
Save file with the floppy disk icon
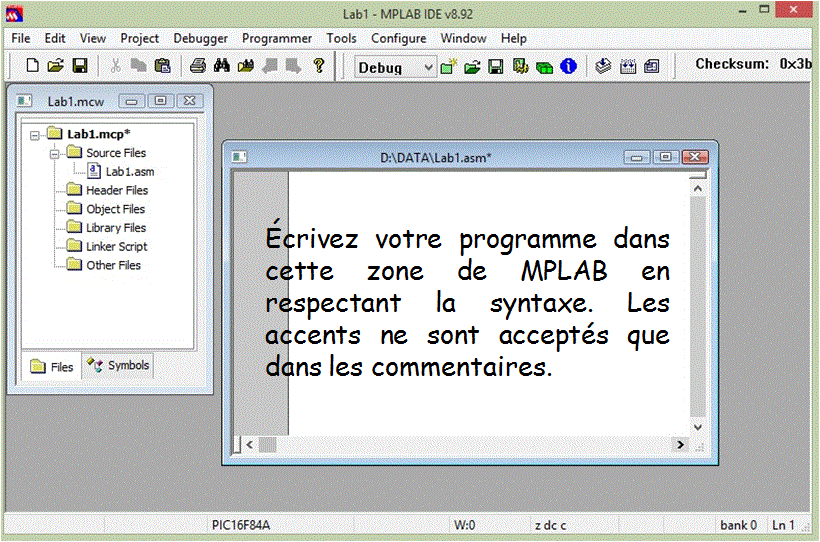point(79,65)
